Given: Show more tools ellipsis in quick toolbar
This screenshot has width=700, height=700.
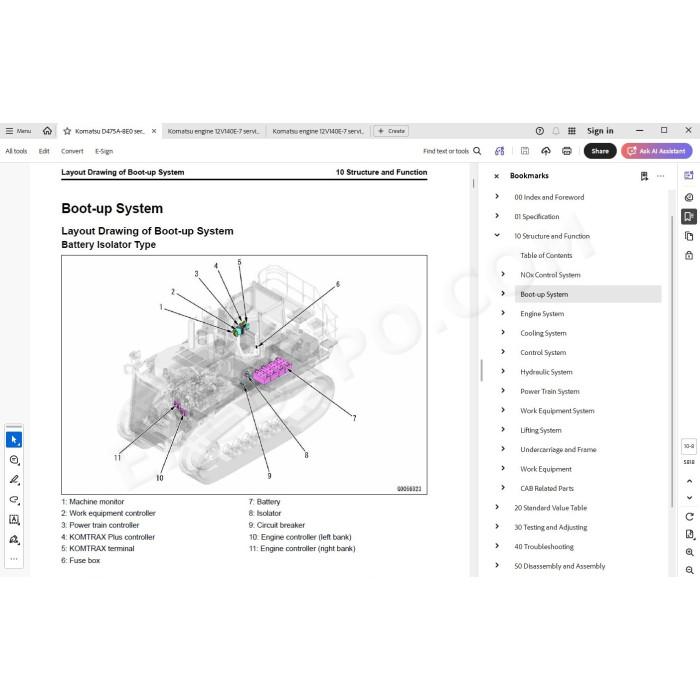Looking at the screenshot, I should [14, 559].
